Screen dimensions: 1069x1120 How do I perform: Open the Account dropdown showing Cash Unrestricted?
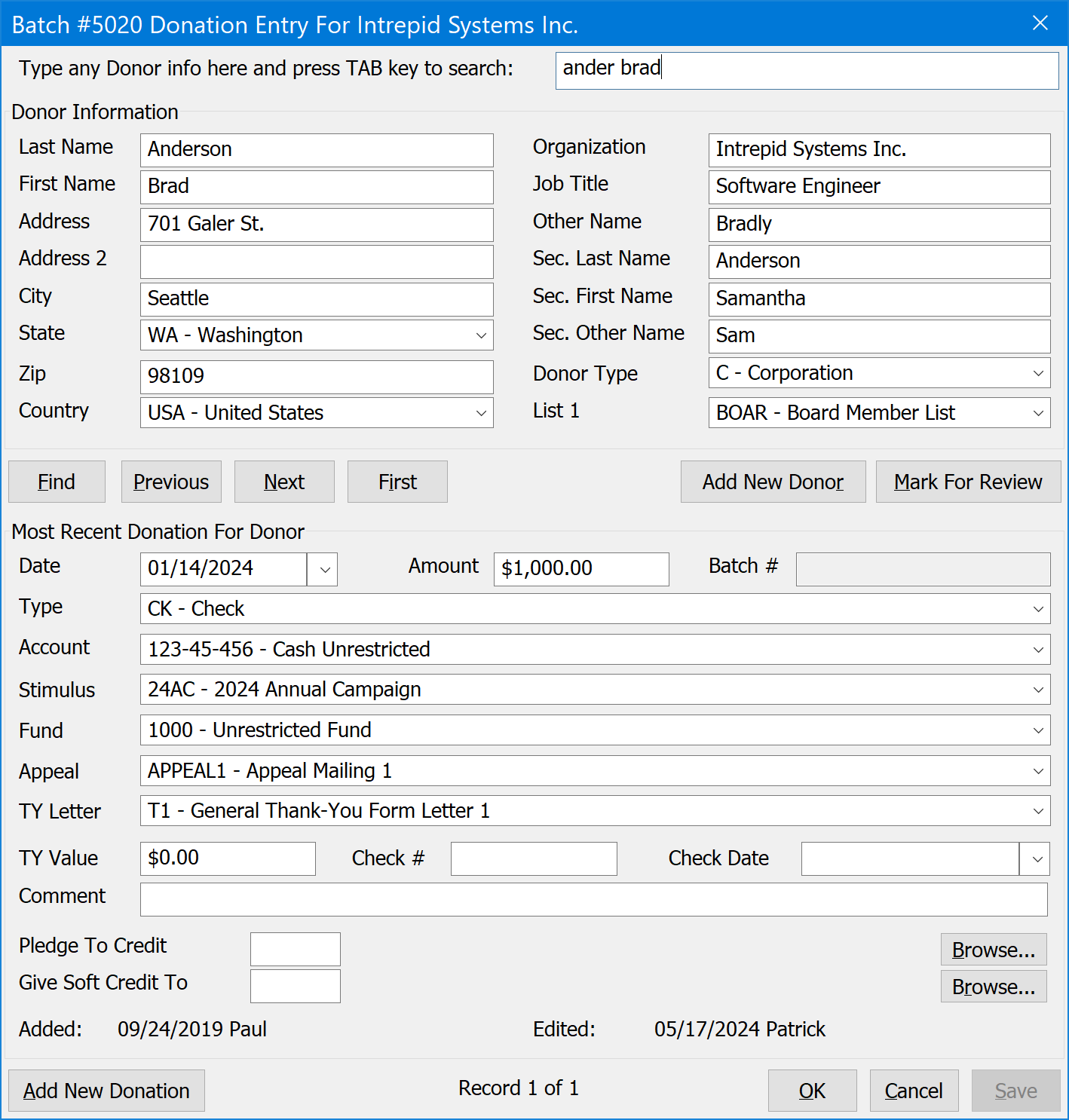tap(595, 650)
